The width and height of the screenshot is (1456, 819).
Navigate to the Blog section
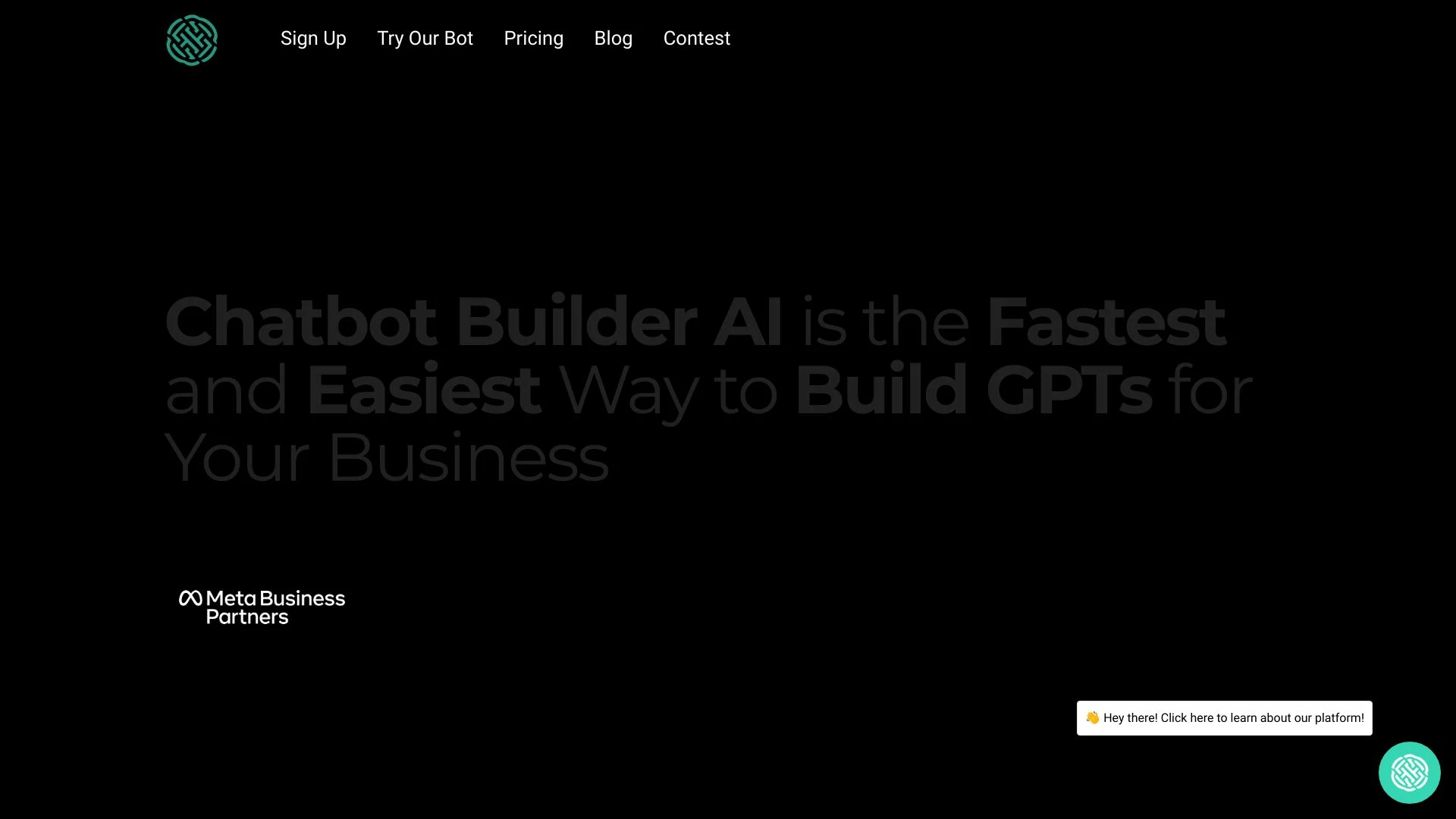click(x=613, y=37)
